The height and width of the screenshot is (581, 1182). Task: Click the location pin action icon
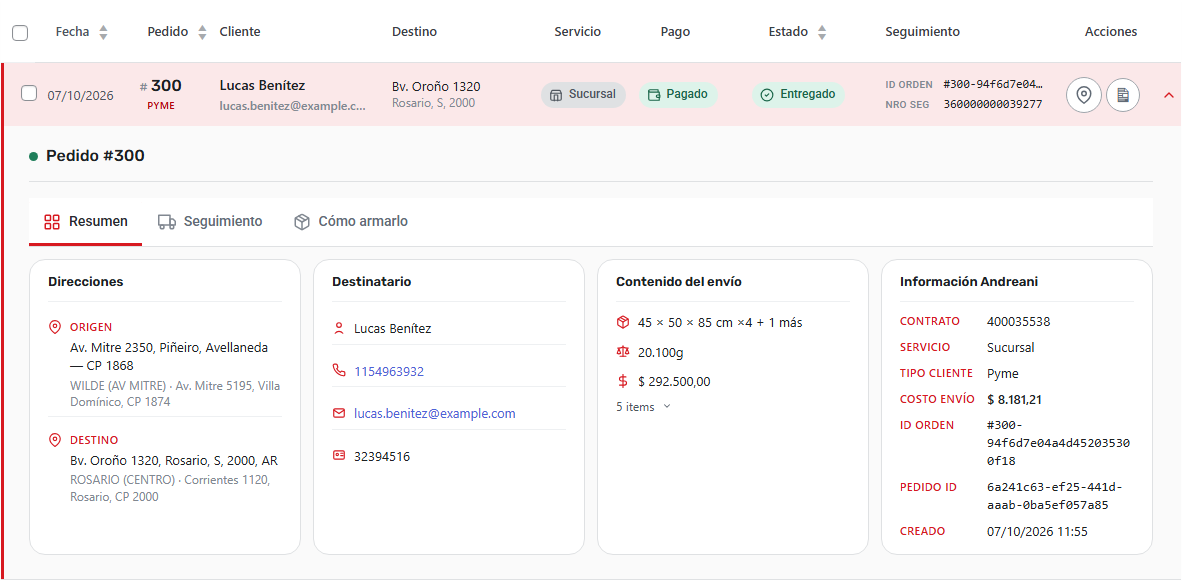coord(1084,96)
